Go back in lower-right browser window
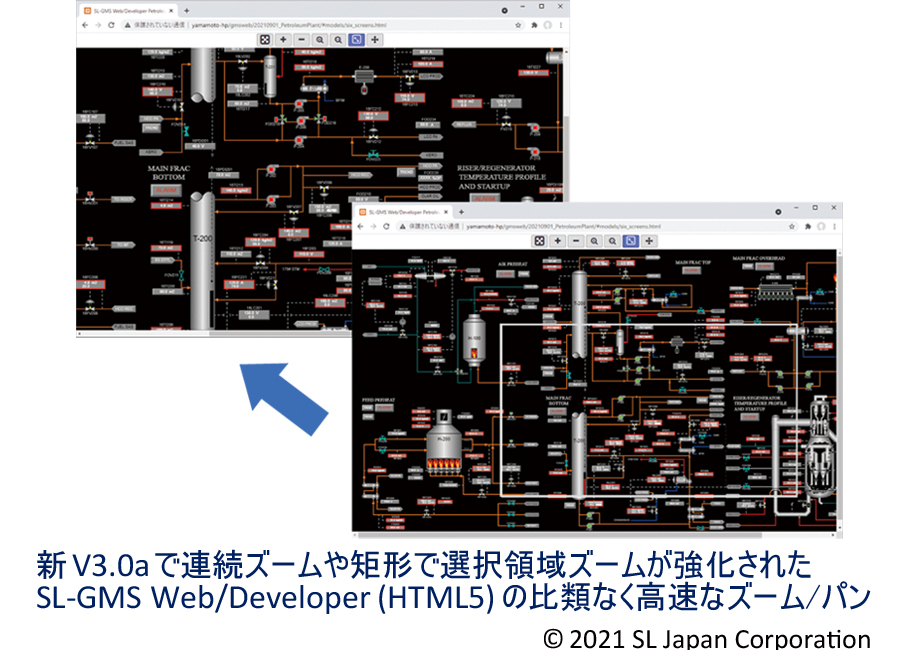 (360, 226)
